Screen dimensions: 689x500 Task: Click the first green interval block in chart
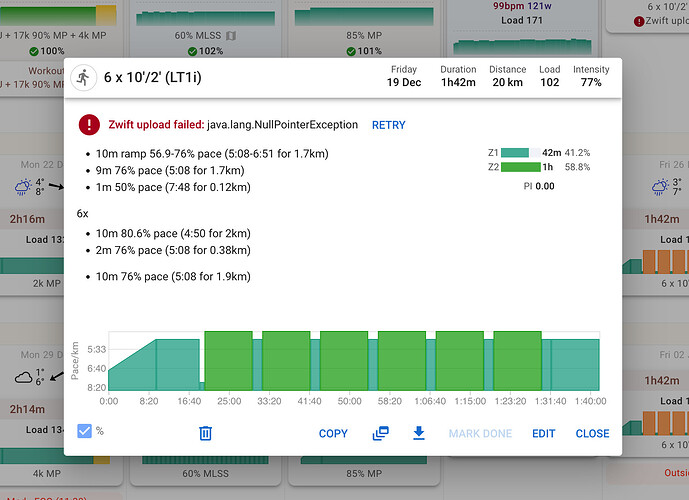point(228,361)
